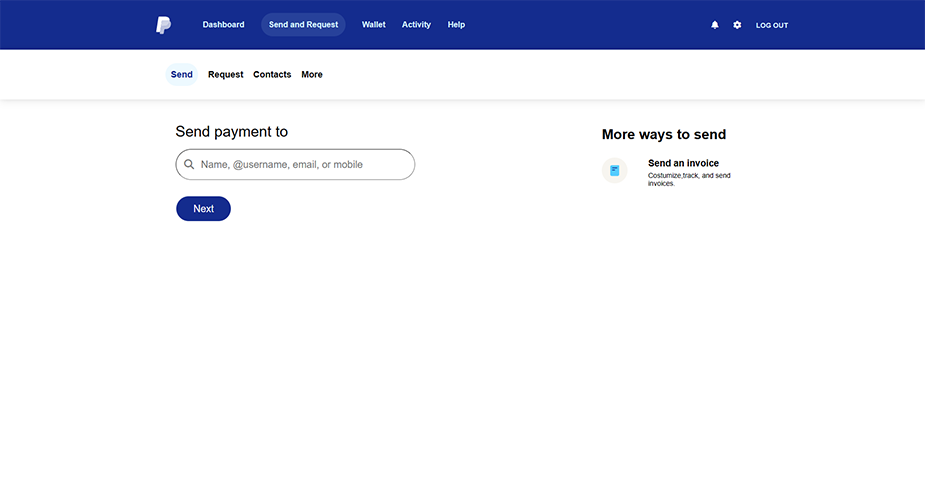Open the settings gear icon

pyautogui.click(x=737, y=25)
